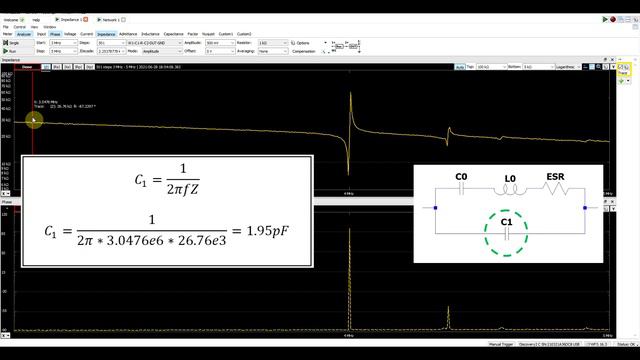
Task: Toggle the Meter view
Action: click(7, 34)
